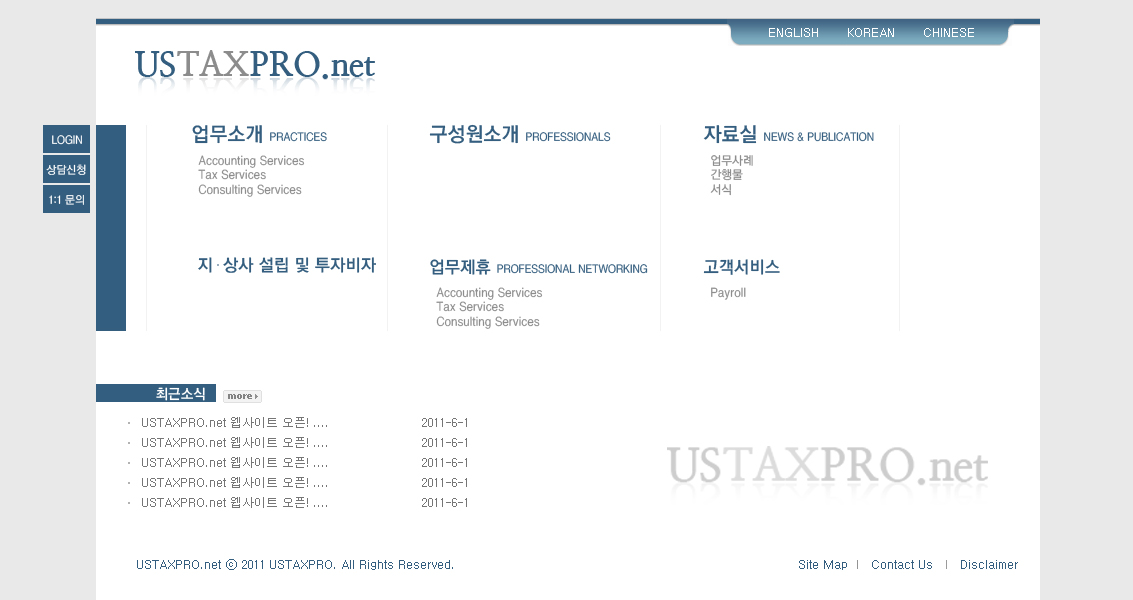
Task: Switch language to CHINESE
Action: 948,33
